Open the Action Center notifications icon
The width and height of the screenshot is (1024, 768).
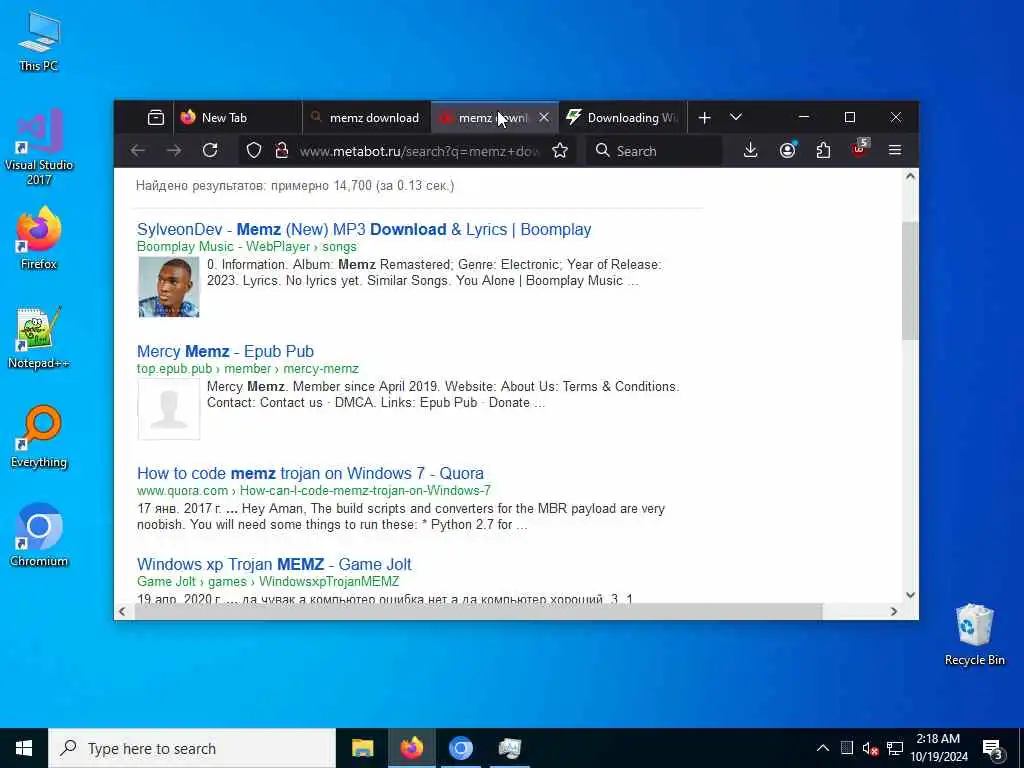[x=993, y=749]
